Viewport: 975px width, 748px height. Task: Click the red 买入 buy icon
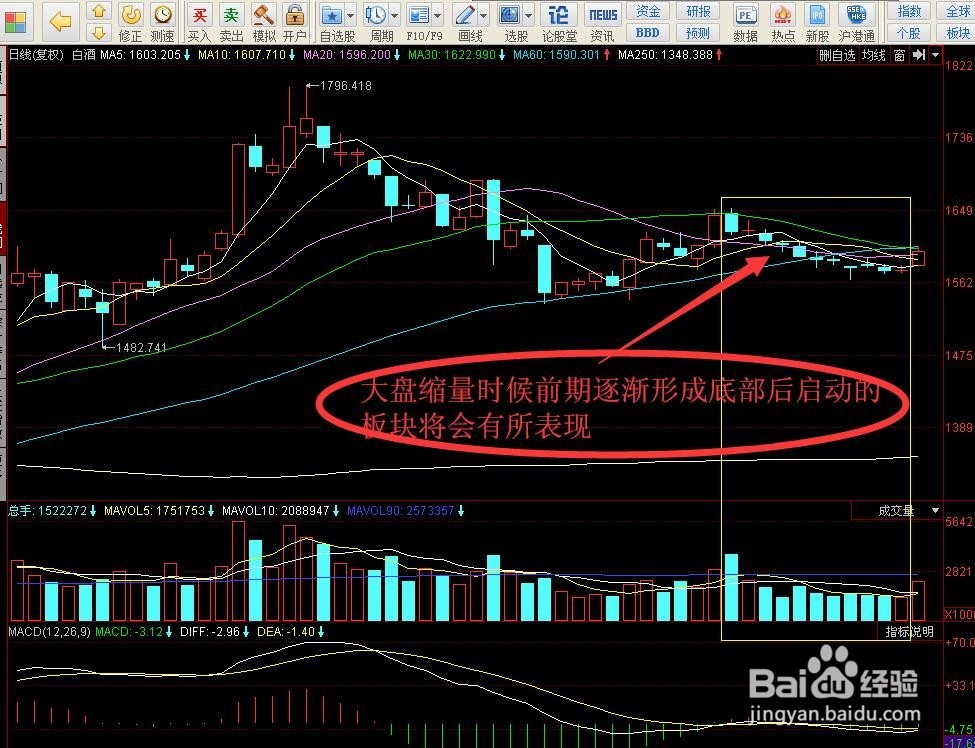click(x=200, y=14)
